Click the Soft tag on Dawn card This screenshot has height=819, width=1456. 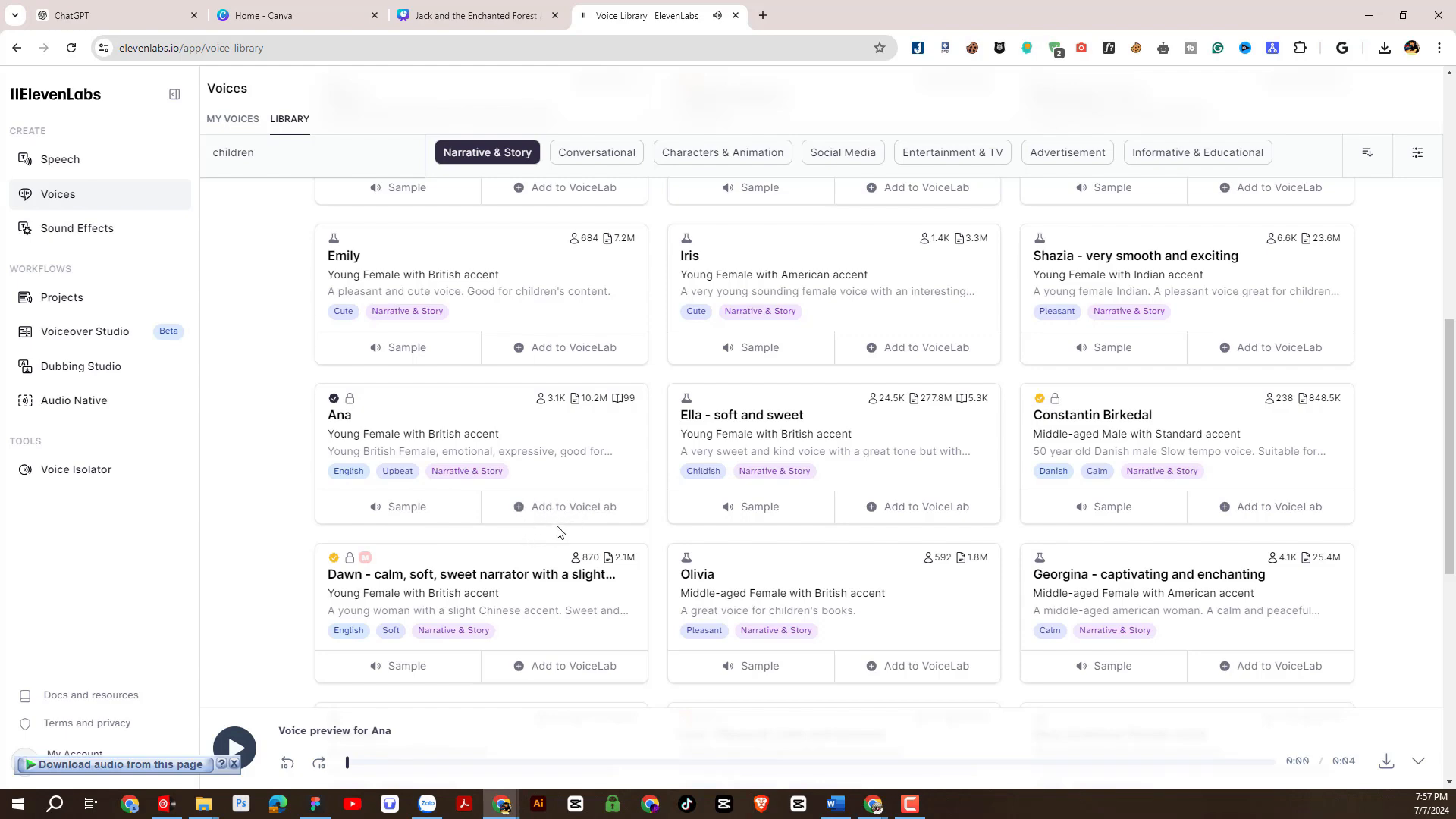[391, 630]
